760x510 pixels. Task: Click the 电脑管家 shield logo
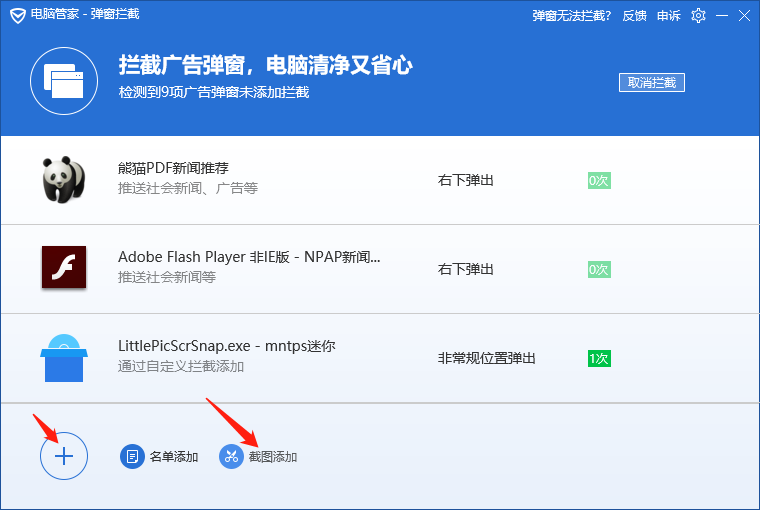pos(17,15)
